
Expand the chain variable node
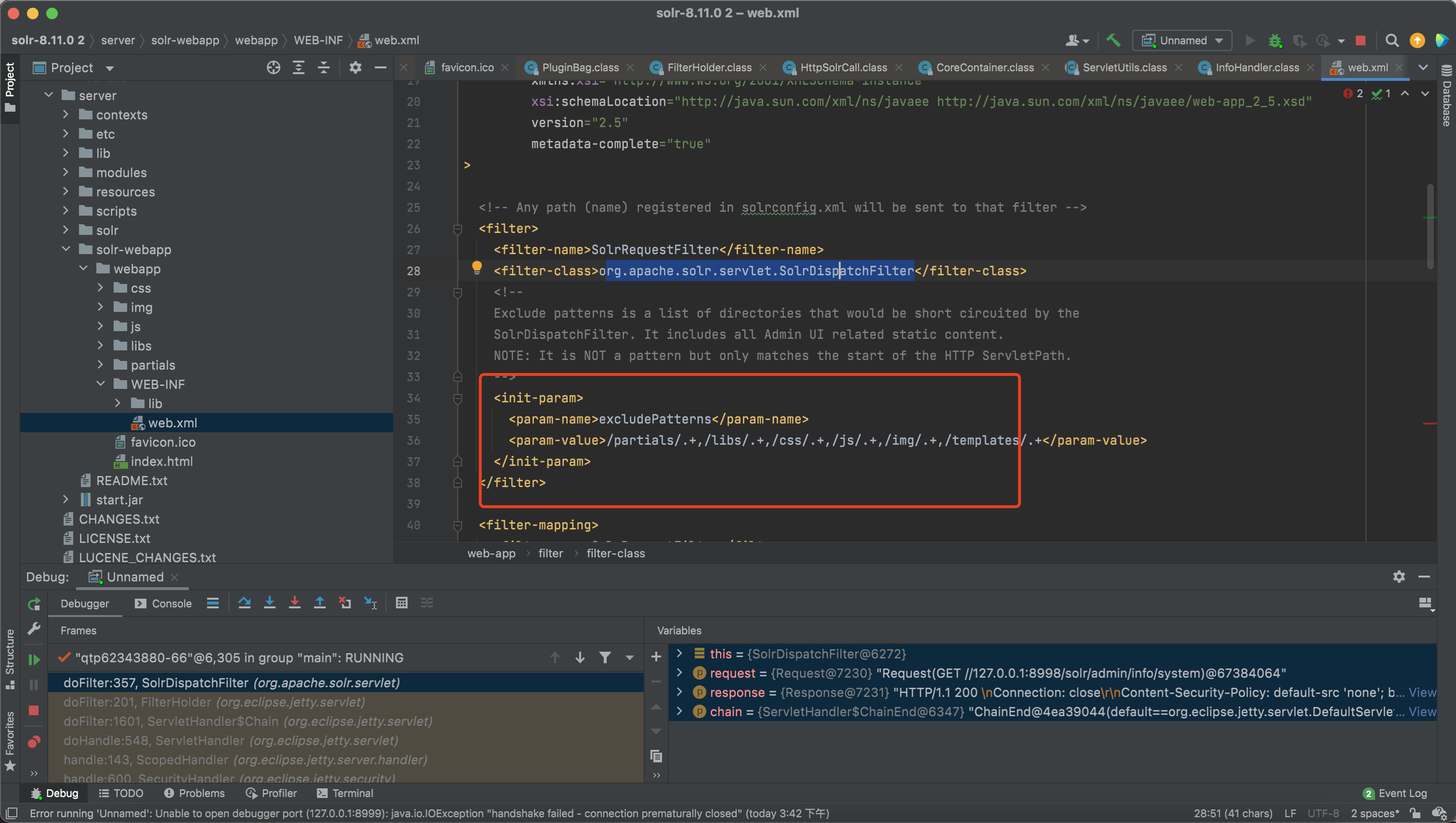tap(680, 711)
